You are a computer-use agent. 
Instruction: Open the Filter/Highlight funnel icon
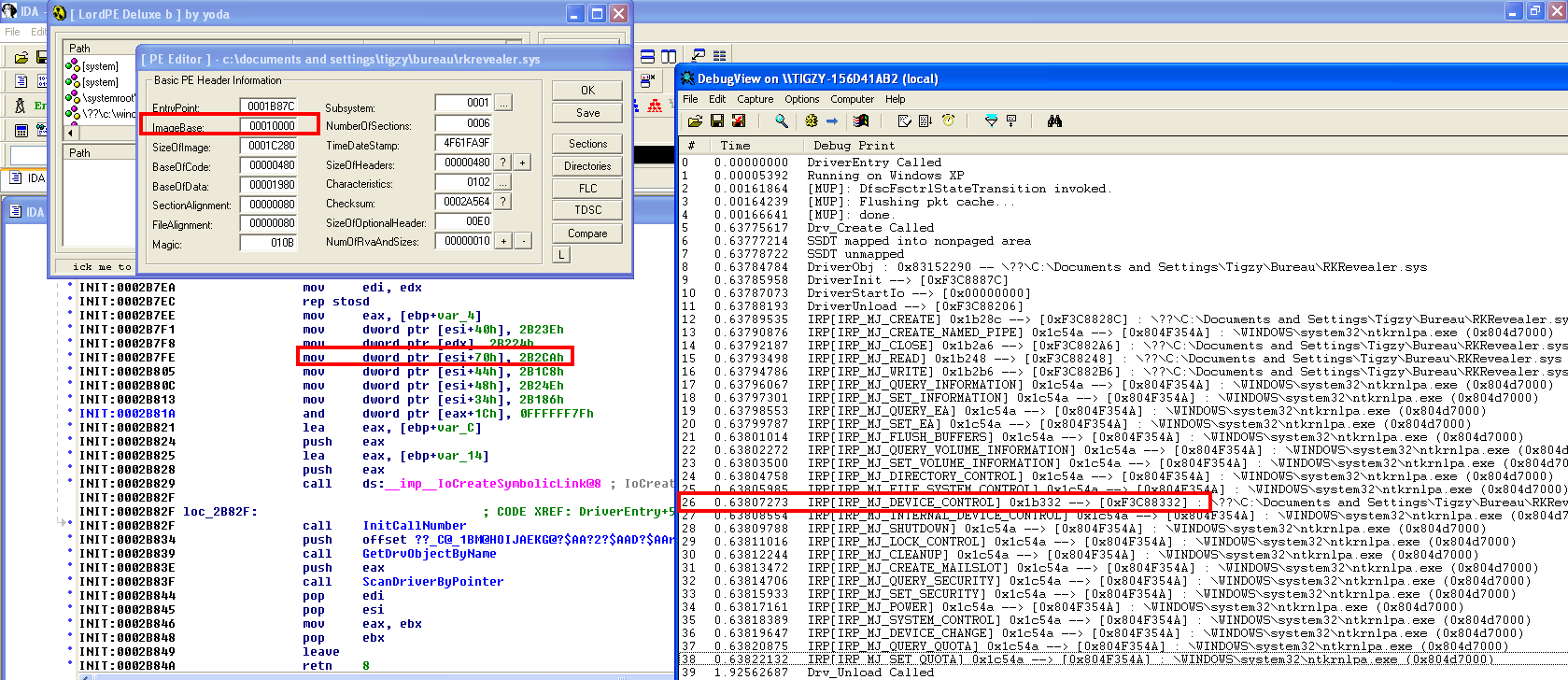(992, 121)
